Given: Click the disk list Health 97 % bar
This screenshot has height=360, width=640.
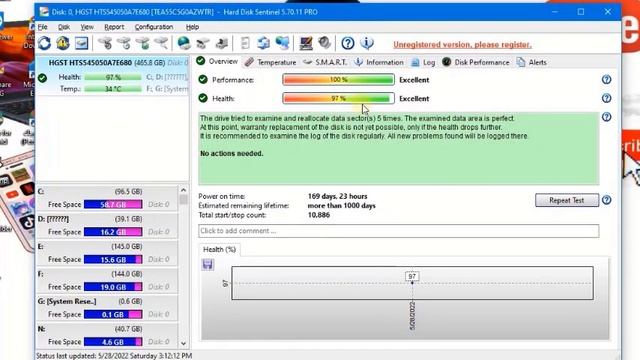Looking at the screenshot, I should (x=113, y=77).
